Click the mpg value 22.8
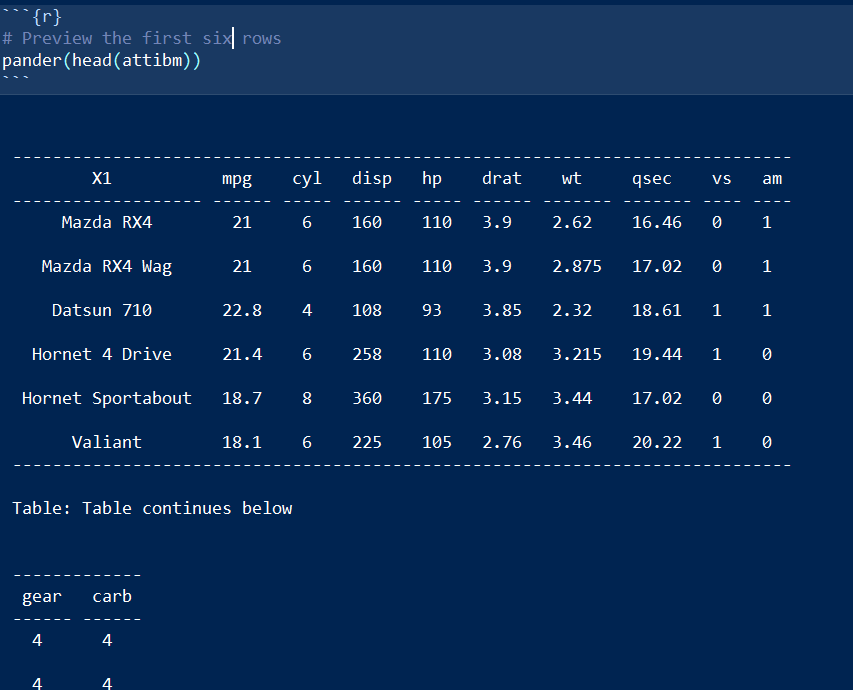This screenshot has width=853, height=690. (x=242, y=310)
